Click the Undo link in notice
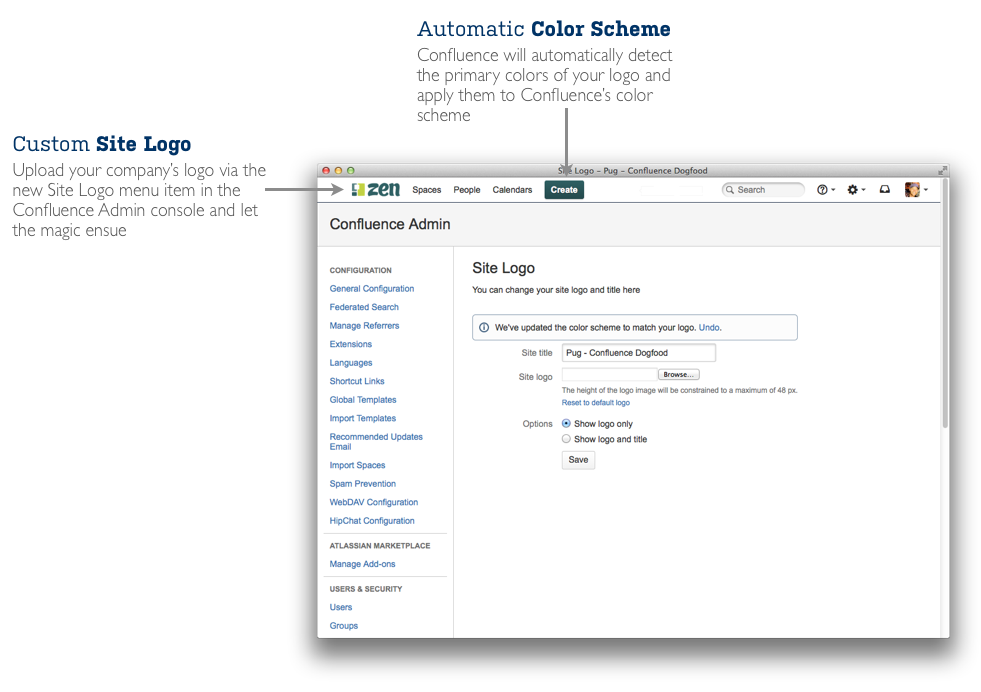 [x=709, y=327]
